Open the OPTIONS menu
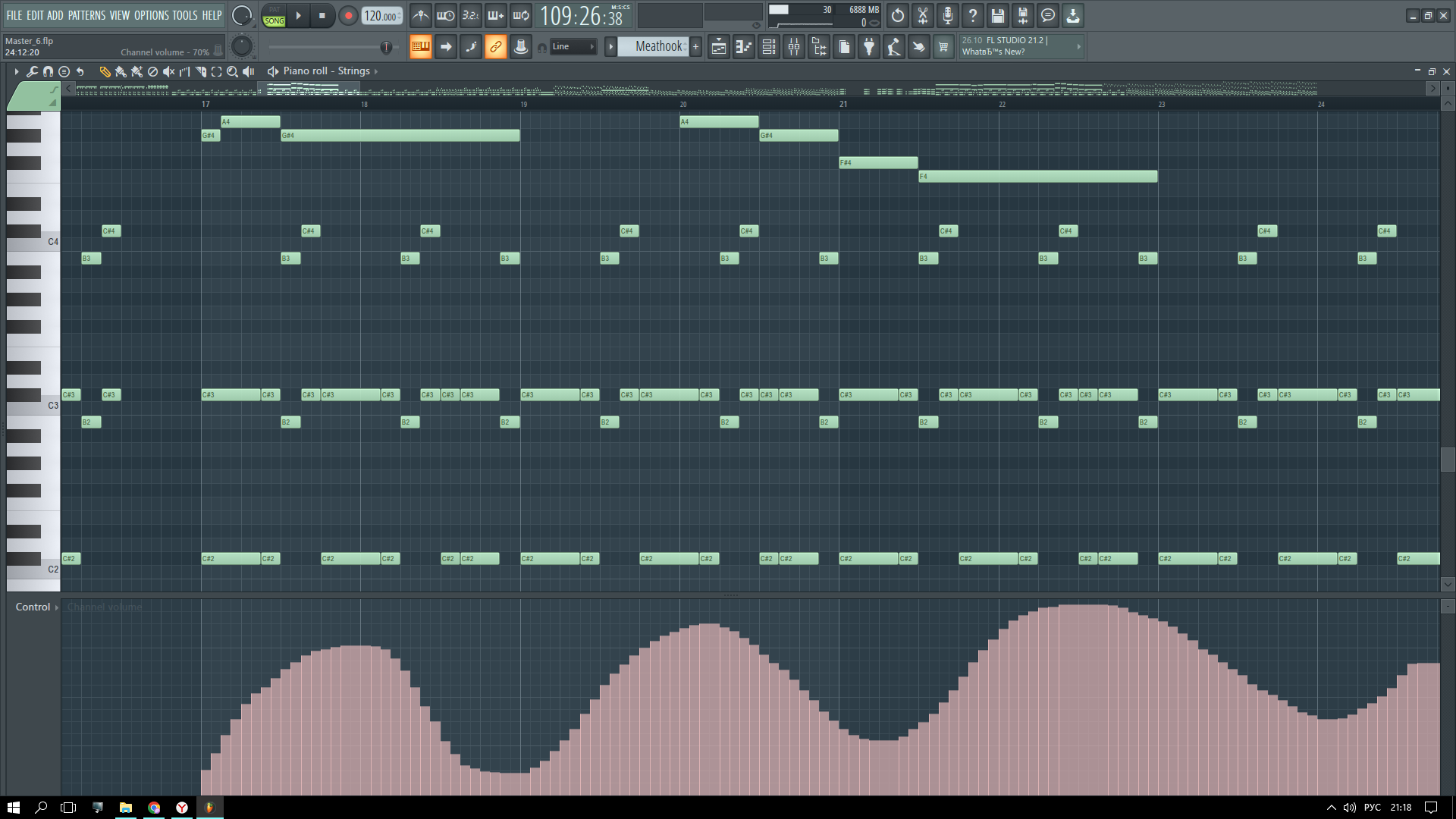1456x819 pixels. point(151,15)
